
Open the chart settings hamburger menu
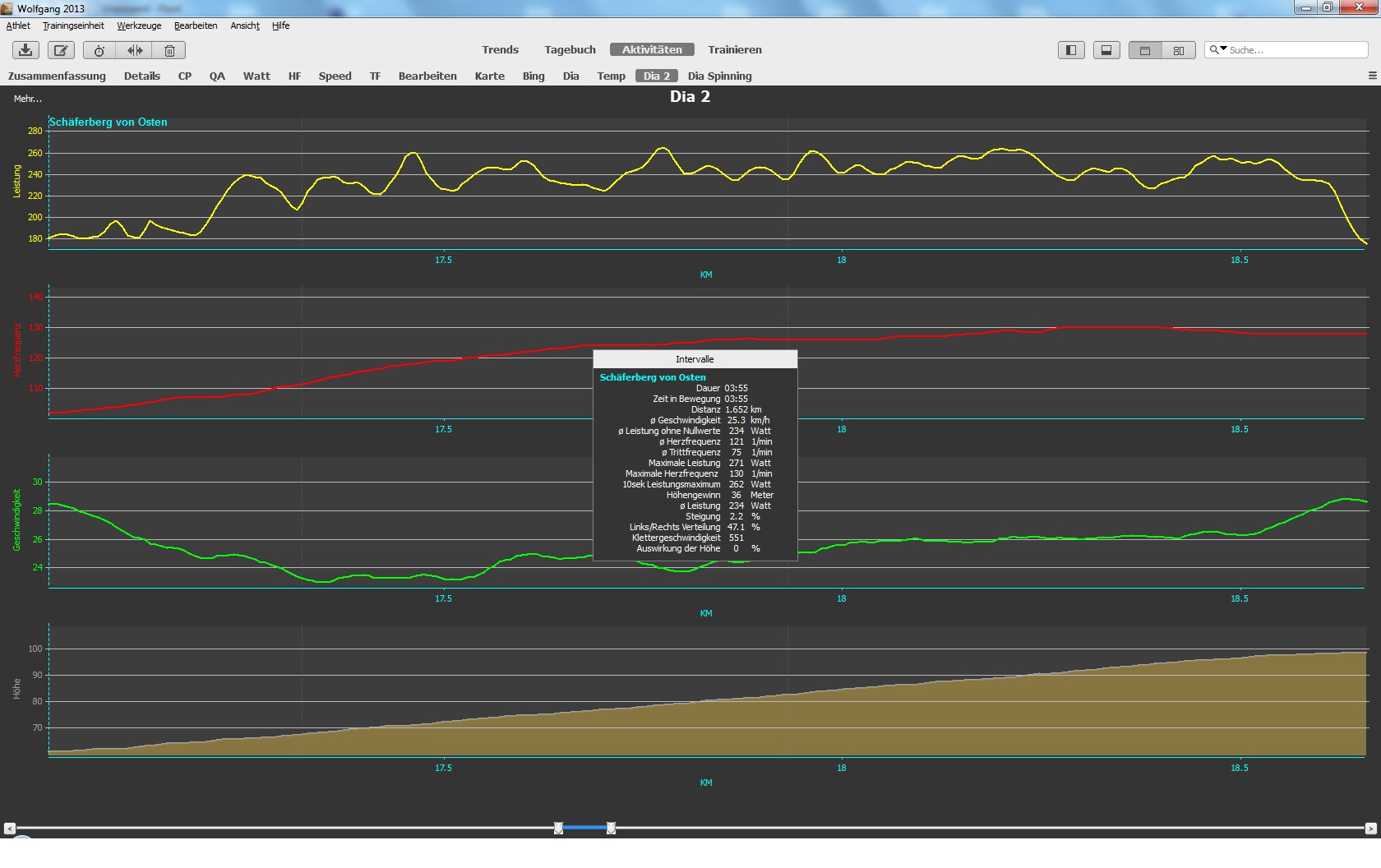[x=1372, y=76]
